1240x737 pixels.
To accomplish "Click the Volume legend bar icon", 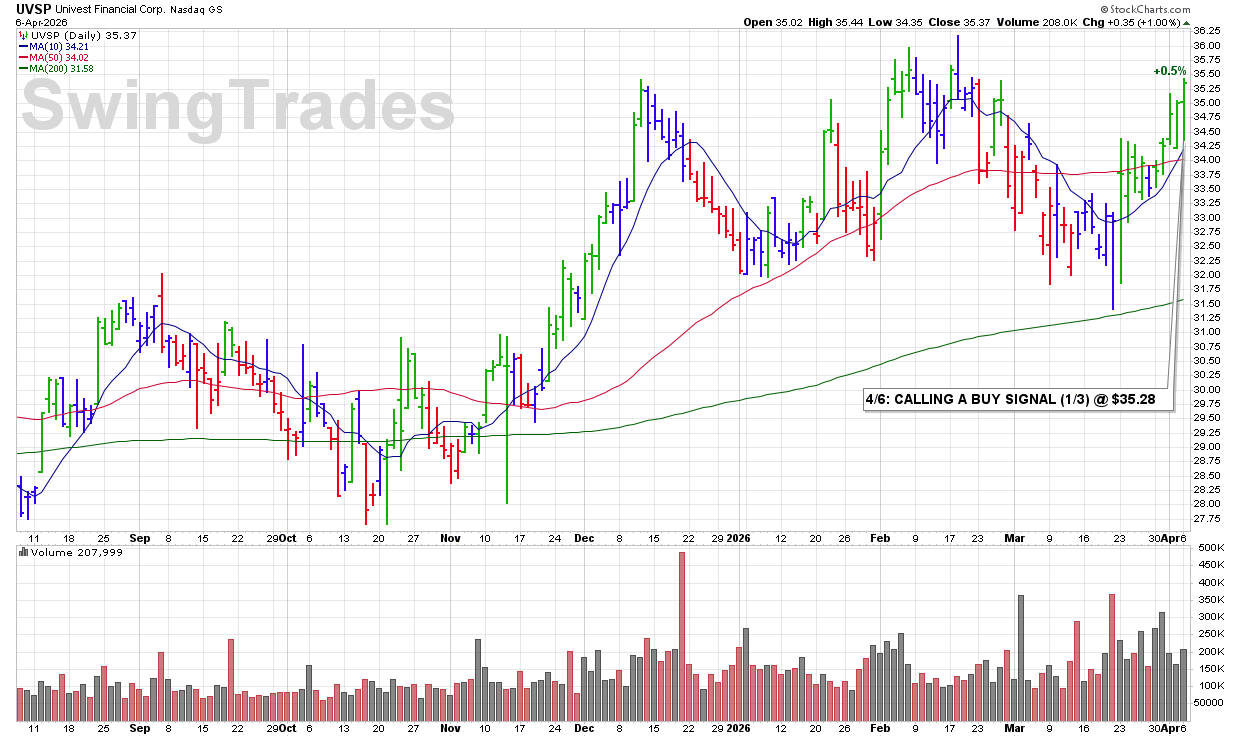I will pyautogui.click(x=23, y=551).
